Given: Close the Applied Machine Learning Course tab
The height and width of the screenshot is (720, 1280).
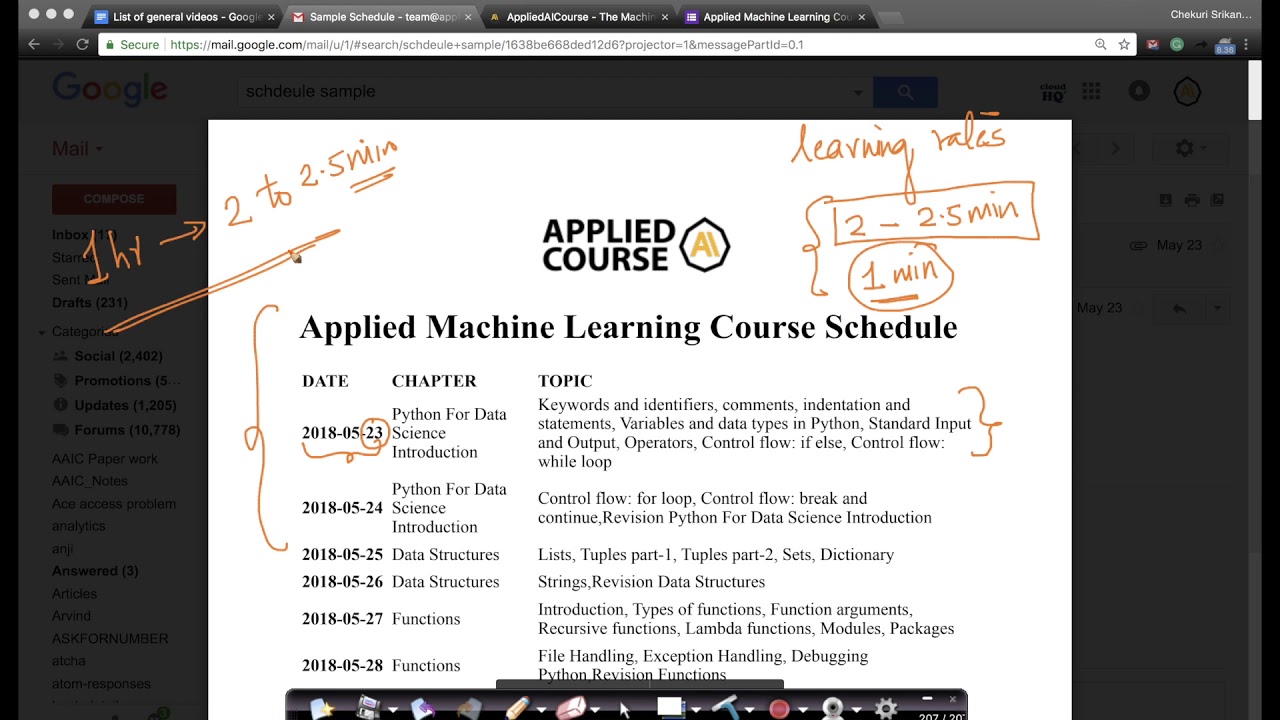Looking at the screenshot, I should (x=862, y=17).
